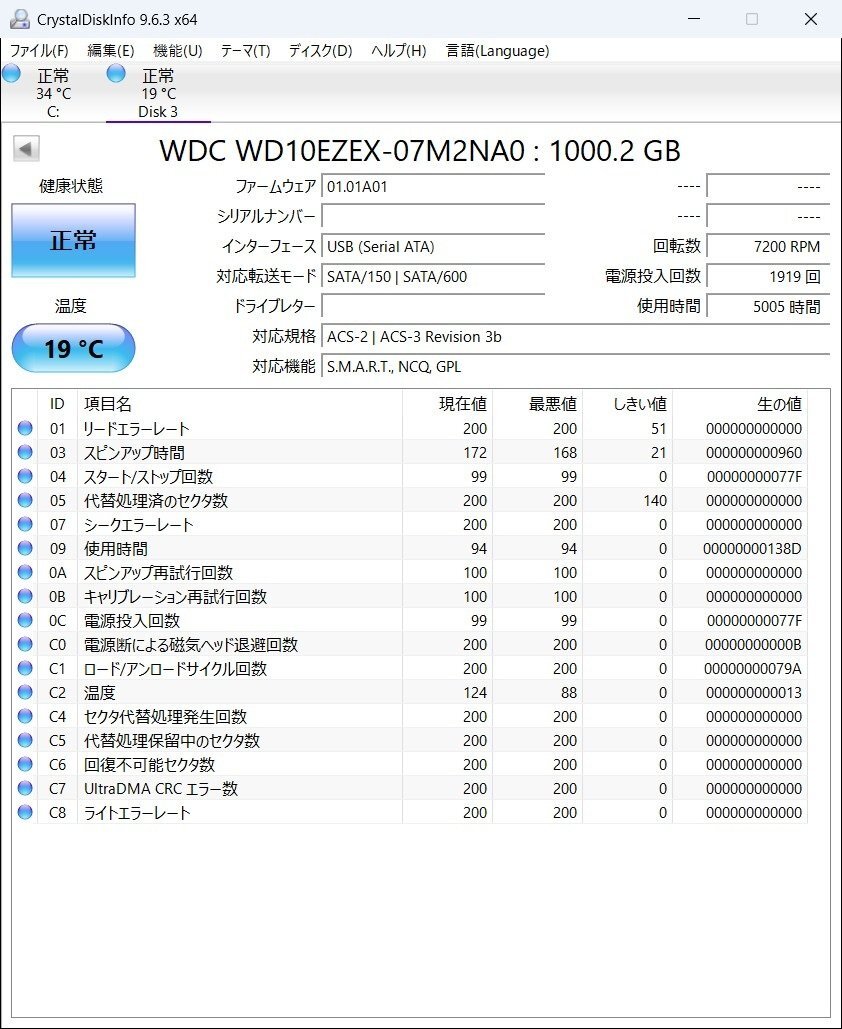Image resolution: width=842 pixels, height=1029 pixels.
Task: Select threshold value 51 in リードエラーレート row
Action: pyautogui.click(x=659, y=429)
